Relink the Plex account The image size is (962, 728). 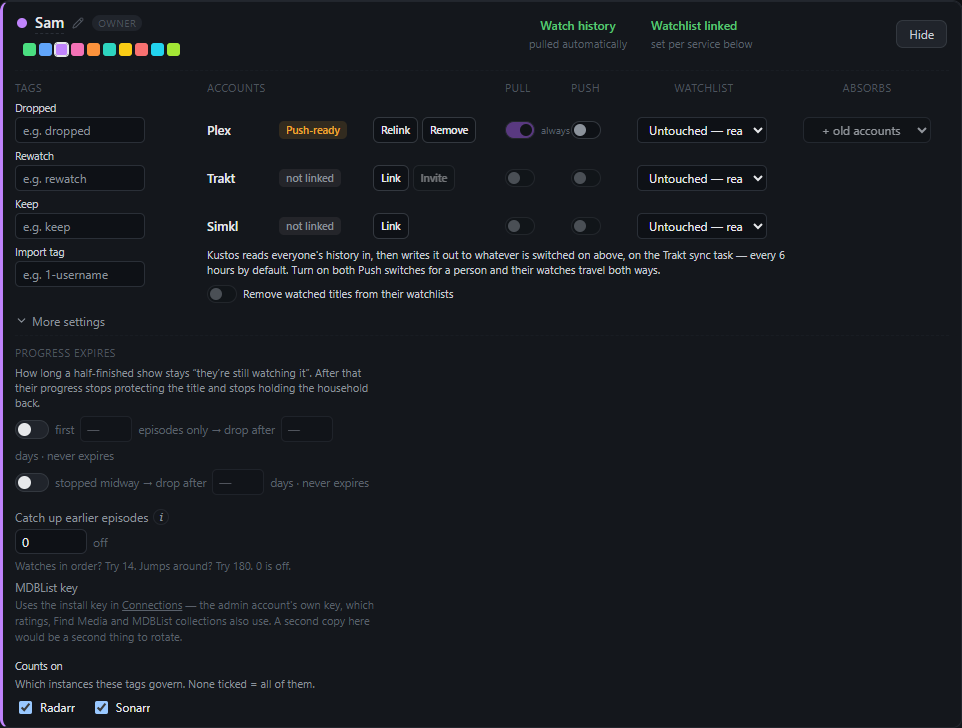396,130
